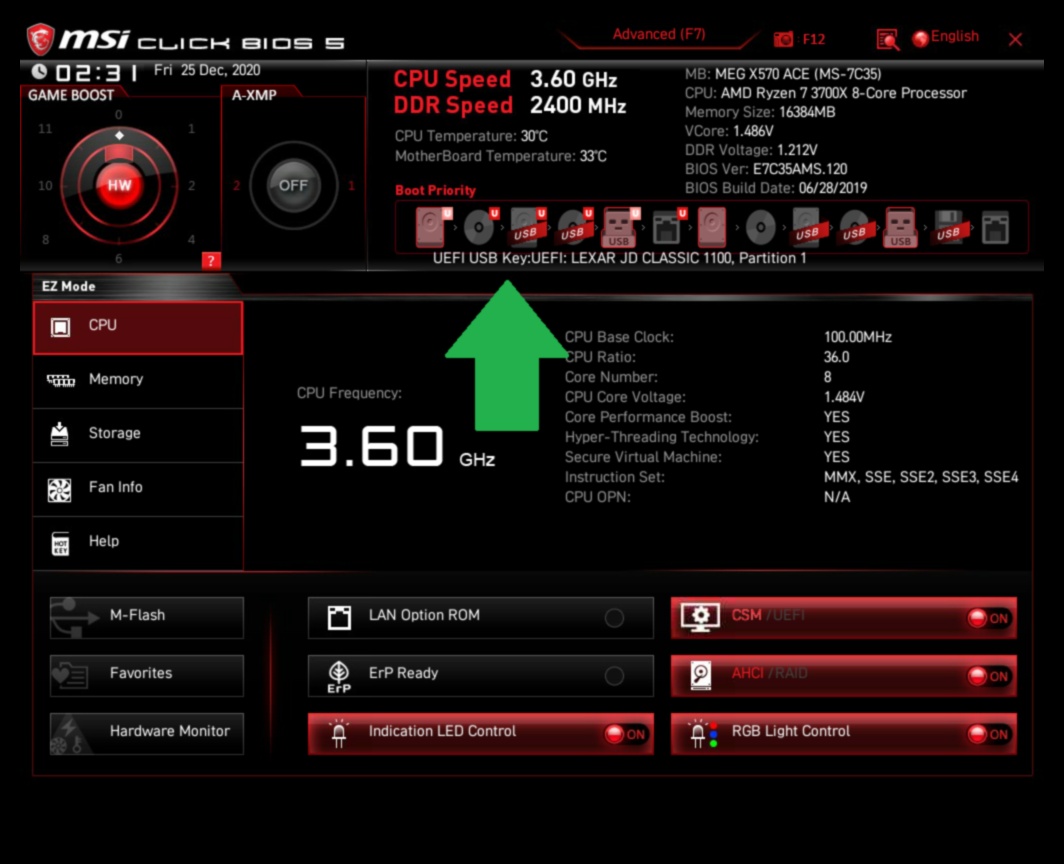Viewport: 1064px width, 864px height.
Task: Switch to Advanced (F7) mode
Action: pos(658,35)
